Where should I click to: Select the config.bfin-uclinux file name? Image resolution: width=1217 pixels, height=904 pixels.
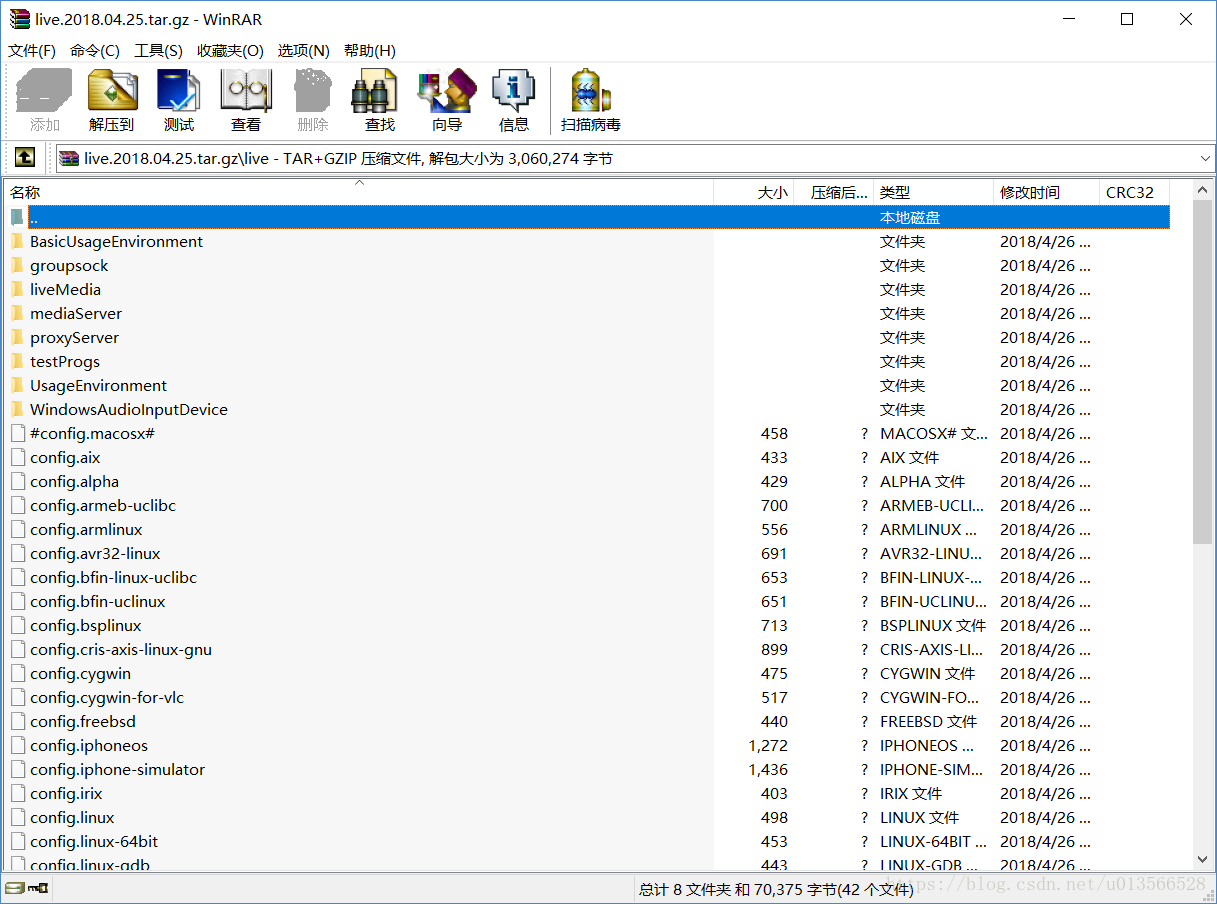pos(98,601)
